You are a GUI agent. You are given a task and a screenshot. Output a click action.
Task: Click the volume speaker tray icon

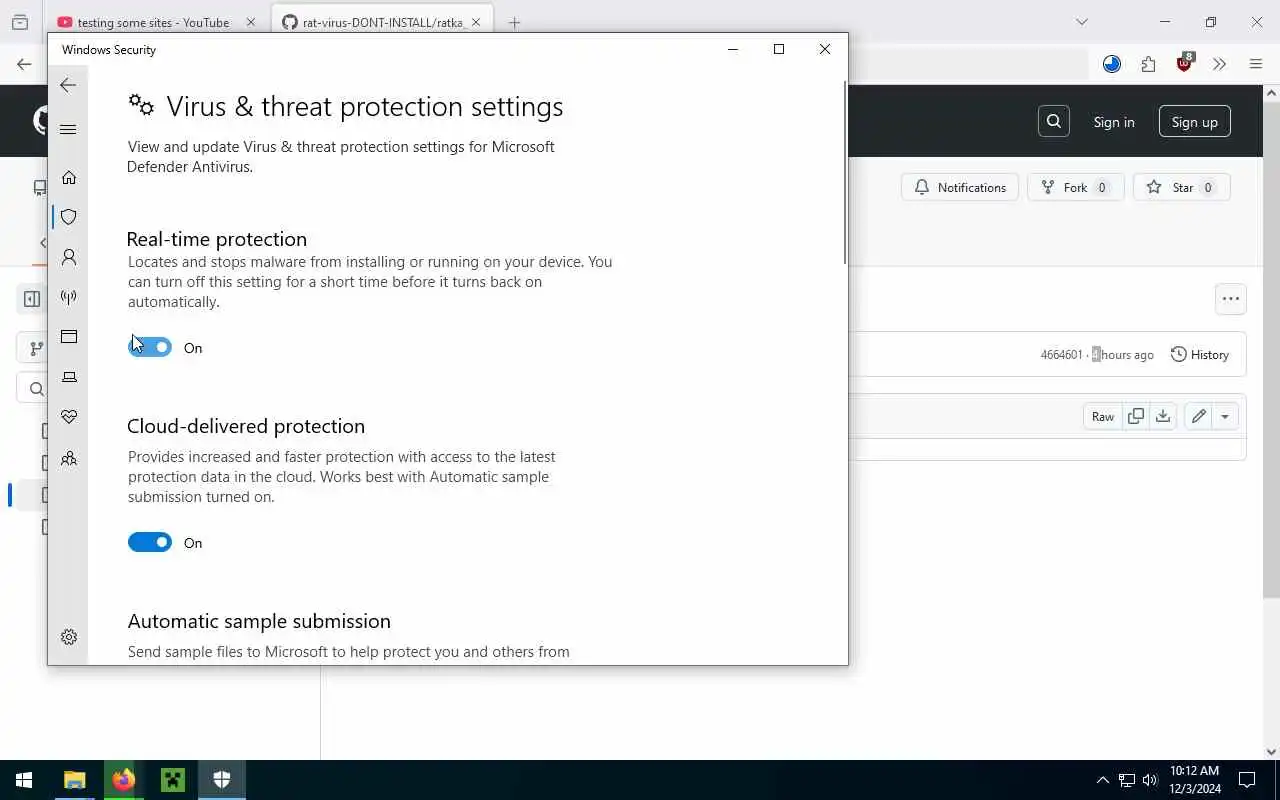pos(1150,780)
